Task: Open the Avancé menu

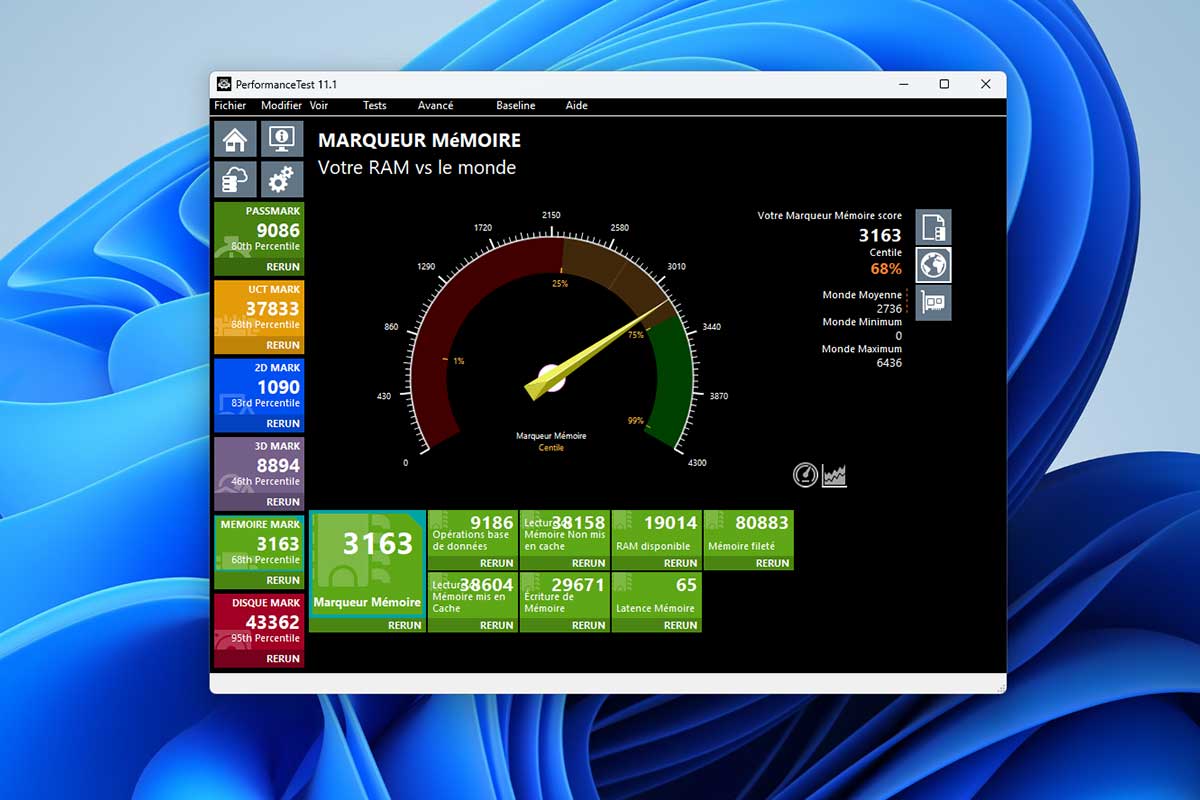Action: pyautogui.click(x=435, y=106)
